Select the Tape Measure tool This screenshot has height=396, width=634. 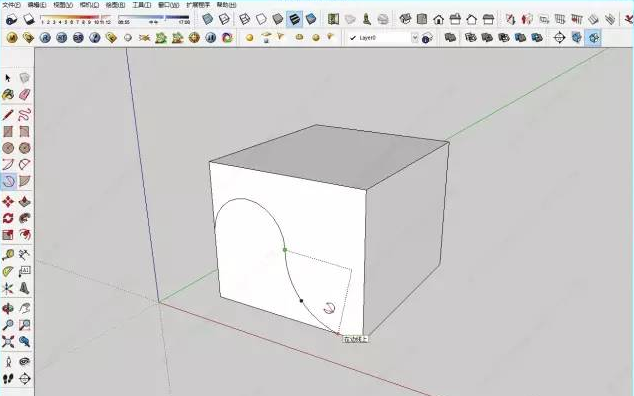[8, 255]
